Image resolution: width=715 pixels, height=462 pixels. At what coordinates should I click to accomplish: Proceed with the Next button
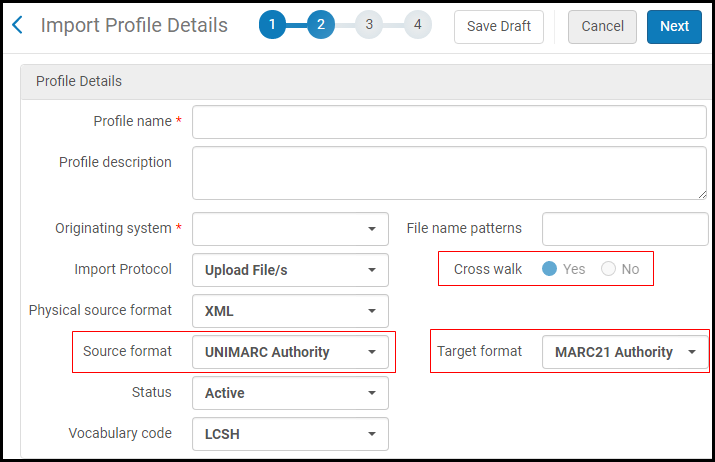pyautogui.click(x=673, y=26)
